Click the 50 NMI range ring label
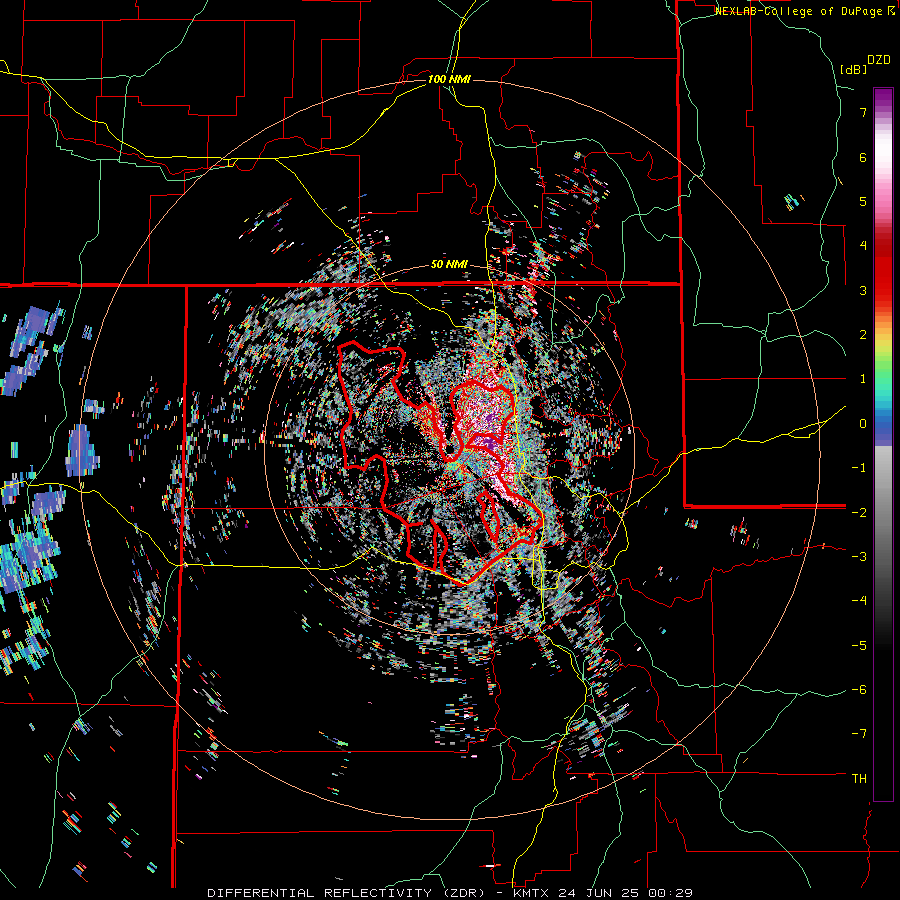This screenshot has height=900, width=900. pos(449,265)
